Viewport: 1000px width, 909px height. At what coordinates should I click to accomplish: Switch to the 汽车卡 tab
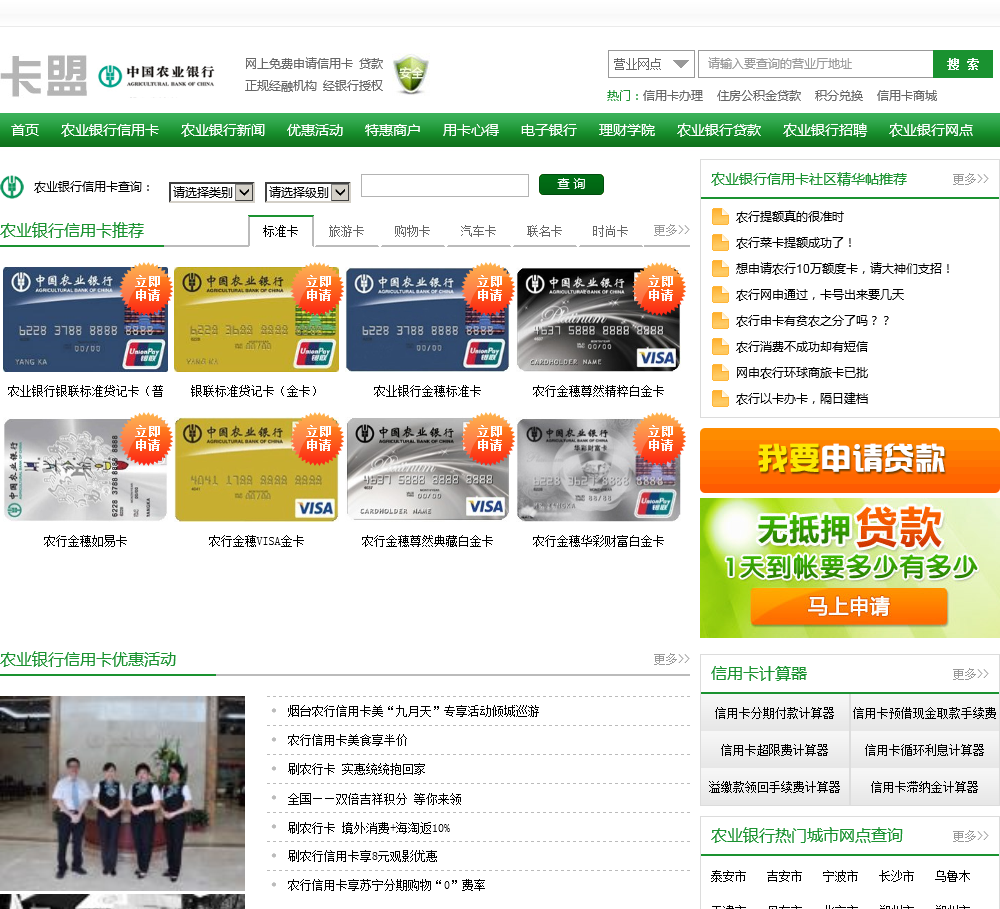(x=478, y=232)
